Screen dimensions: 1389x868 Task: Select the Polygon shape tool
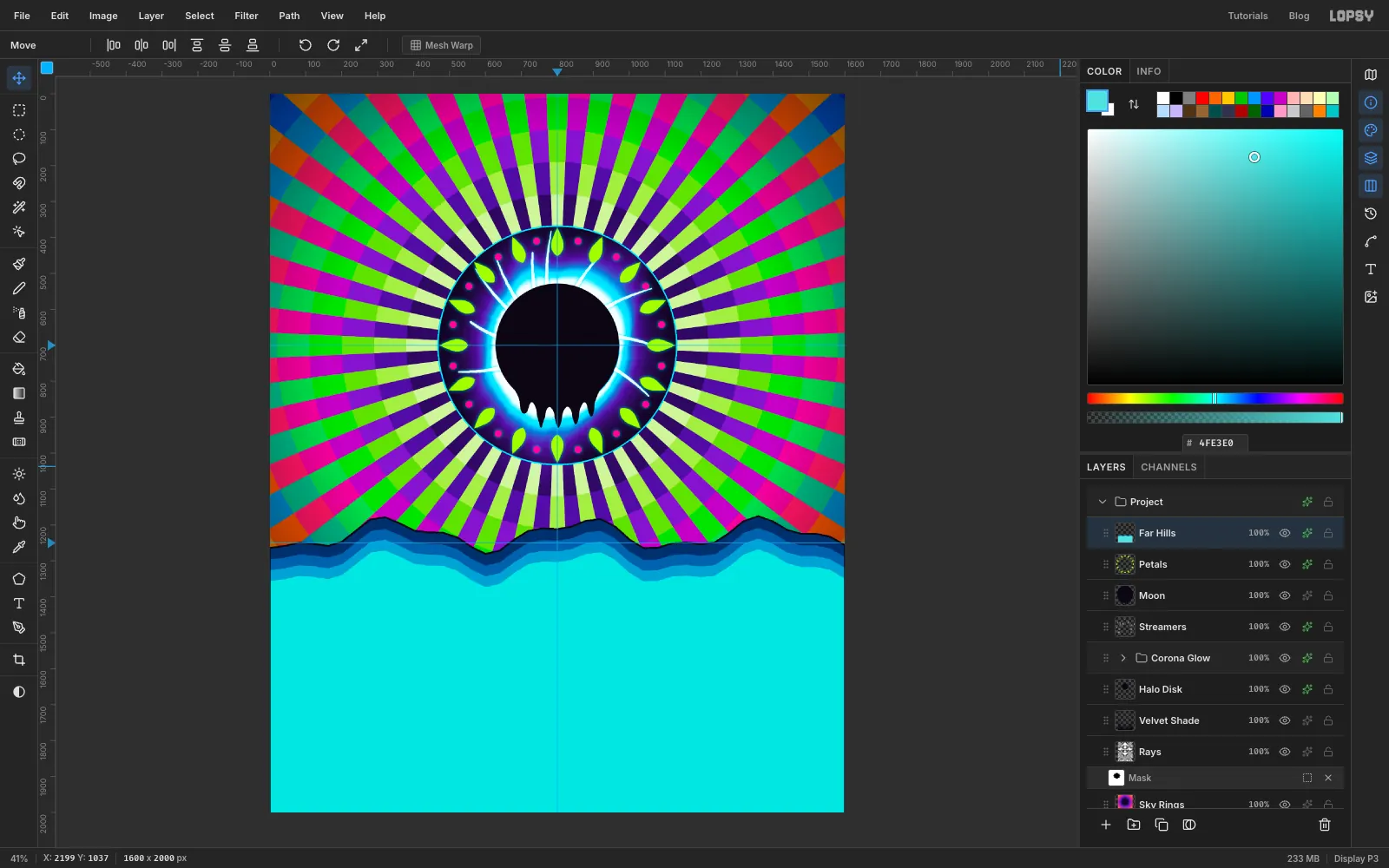tap(19, 579)
